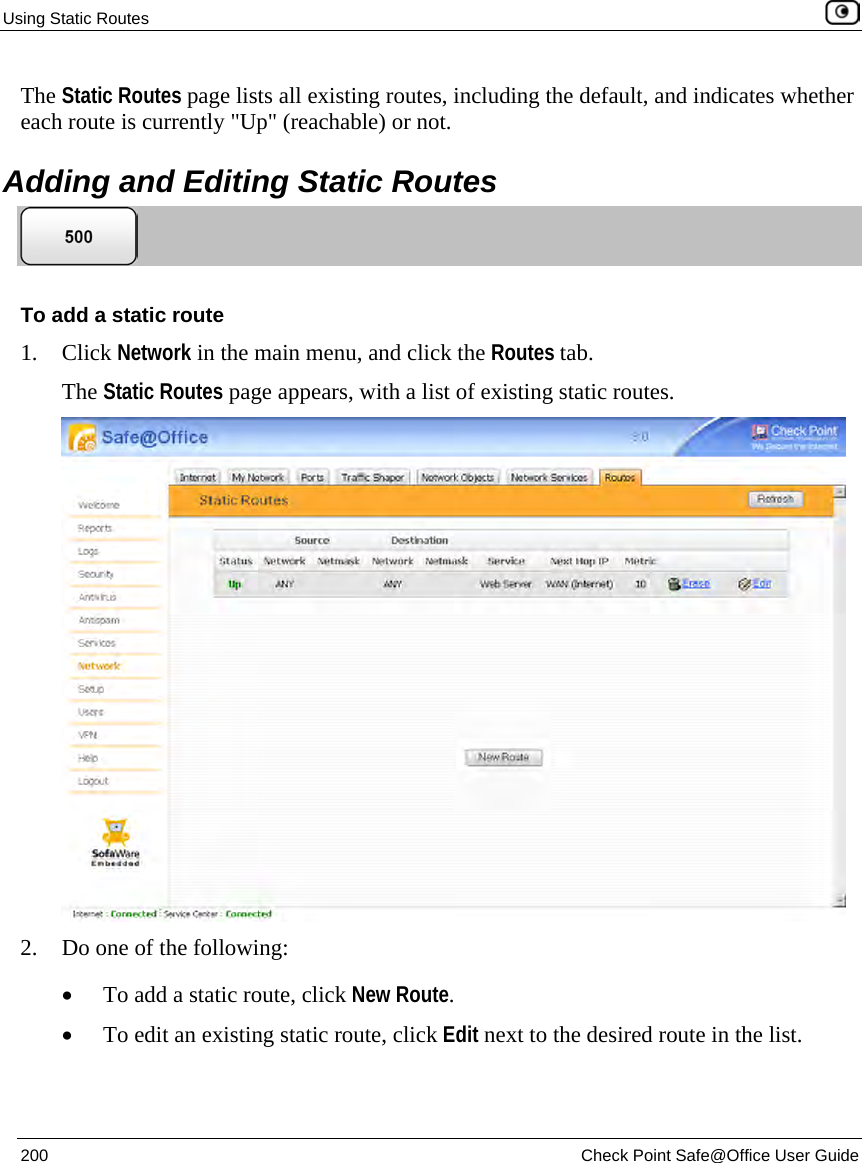Click the Up status of the route

pyautogui.click(x=234, y=584)
